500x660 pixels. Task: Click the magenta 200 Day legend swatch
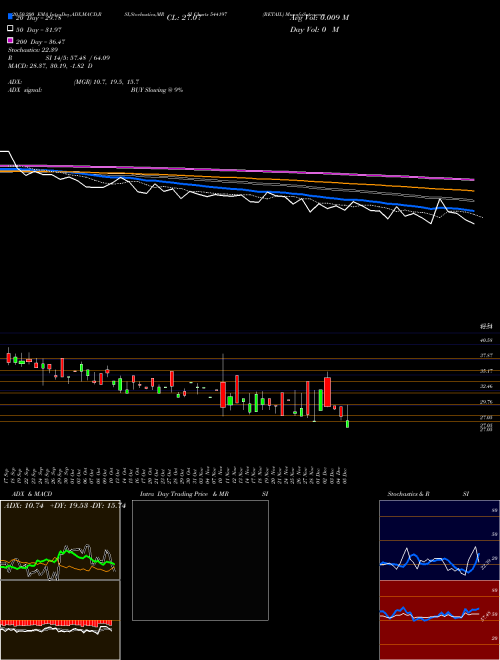(10, 40)
